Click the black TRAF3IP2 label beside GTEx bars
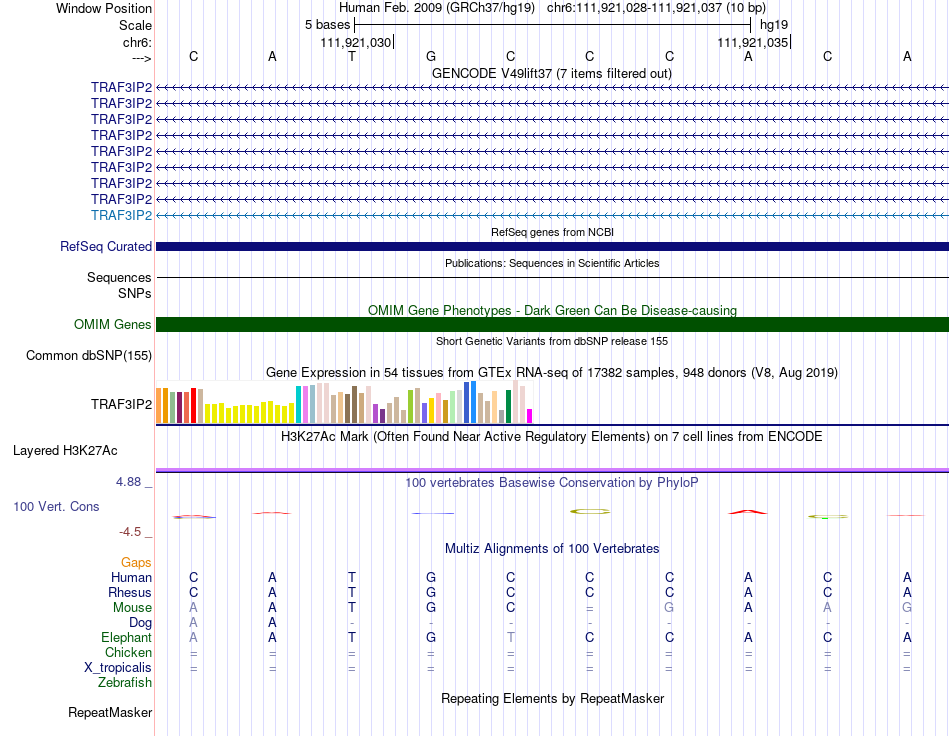Screen dimensions: 950x736 click(x=121, y=404)
